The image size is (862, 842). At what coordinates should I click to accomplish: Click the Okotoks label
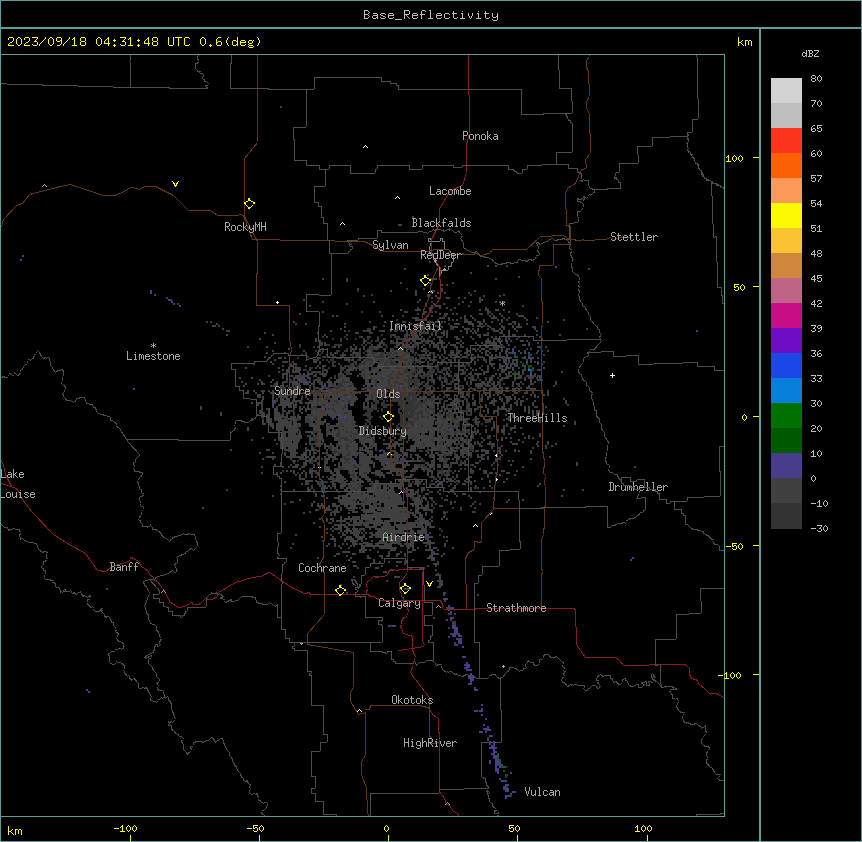click(x=412, y=700)
